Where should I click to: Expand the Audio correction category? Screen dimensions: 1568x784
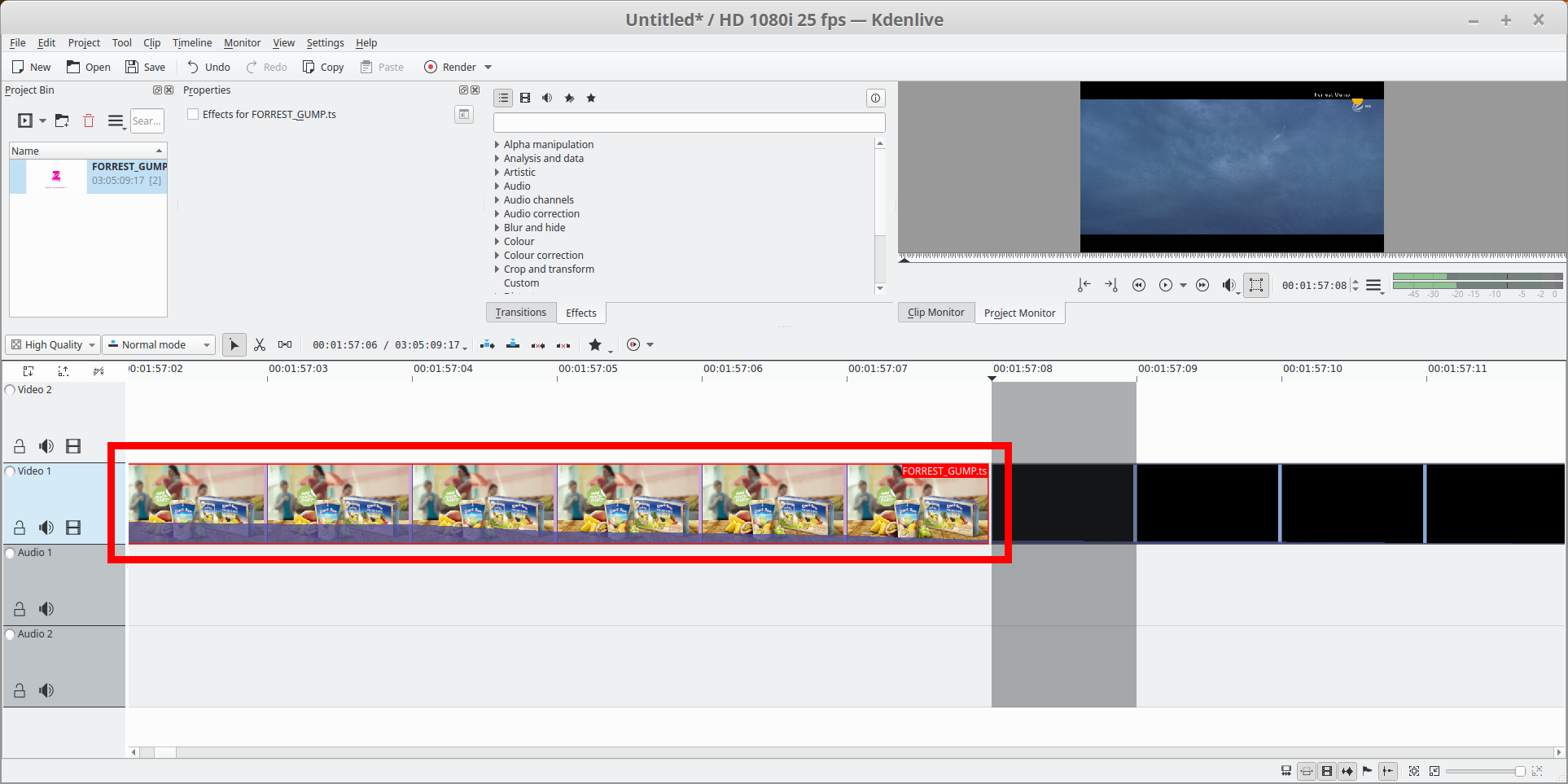click(497, 214)
